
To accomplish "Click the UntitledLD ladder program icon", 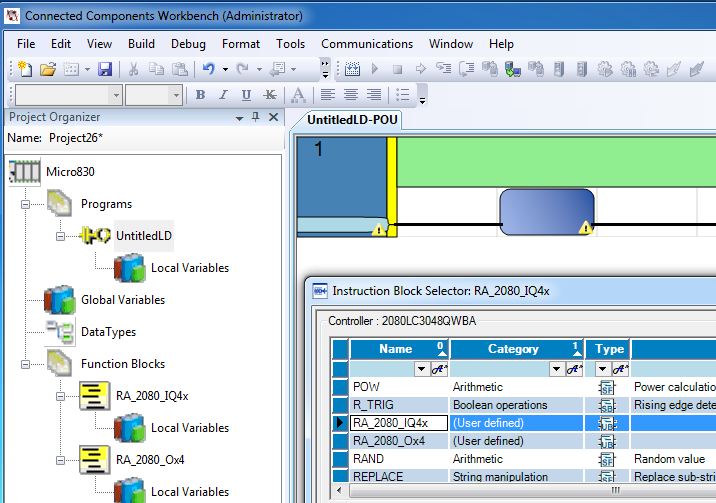I will (95, 236).
